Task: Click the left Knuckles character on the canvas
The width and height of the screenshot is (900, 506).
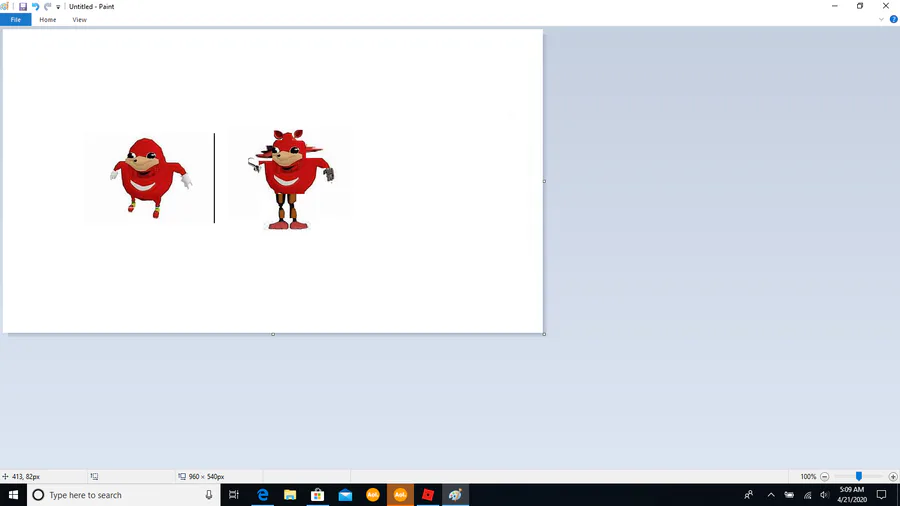Action: click(149, 177)
